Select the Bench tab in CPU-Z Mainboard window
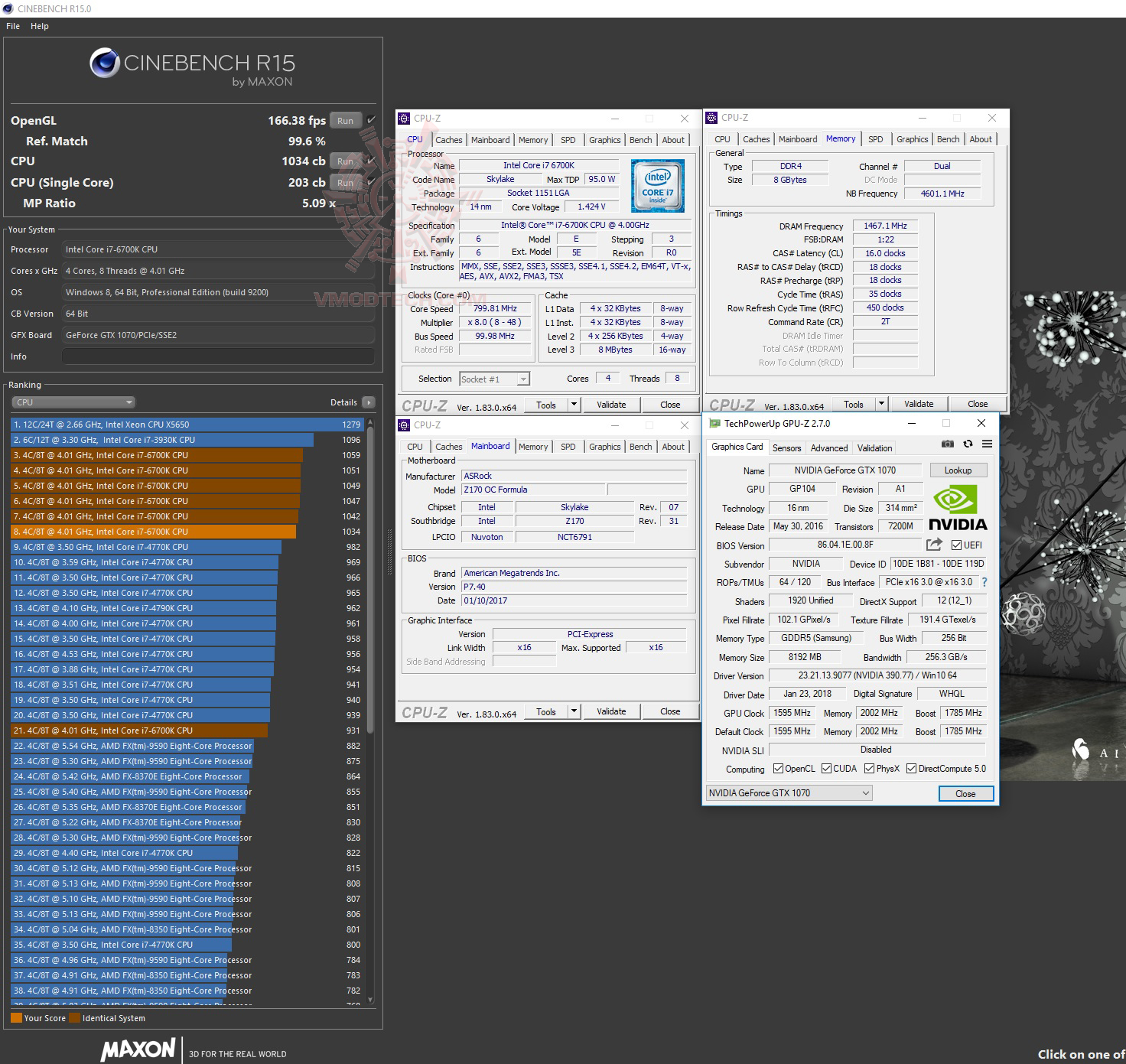Image resolution: width=1126 pixels, height=1064 pixels. 641,447
